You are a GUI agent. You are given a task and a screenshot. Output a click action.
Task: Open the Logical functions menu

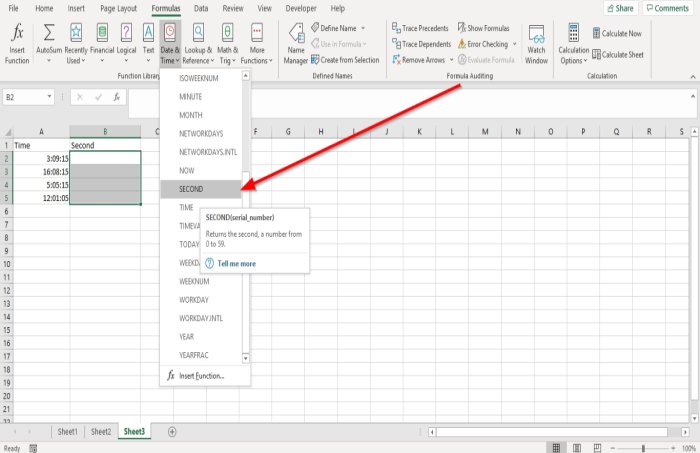(126, 44)
